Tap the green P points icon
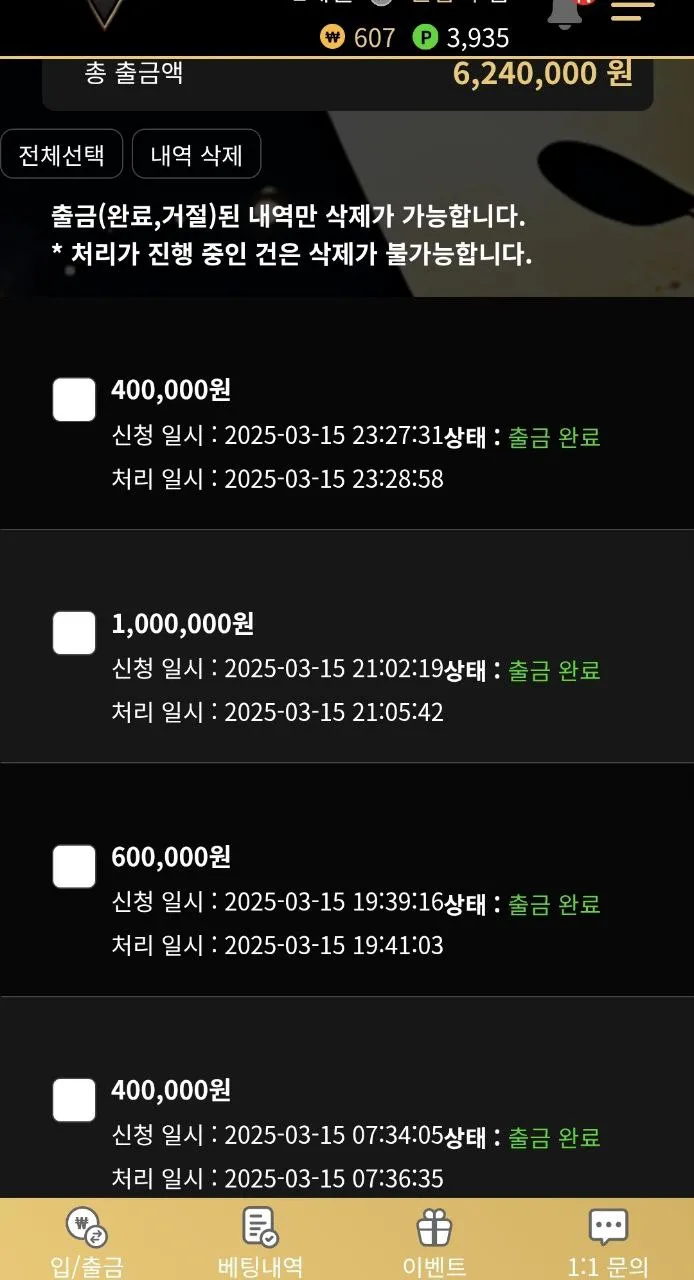694x1280 pixels. pos(426,38)
